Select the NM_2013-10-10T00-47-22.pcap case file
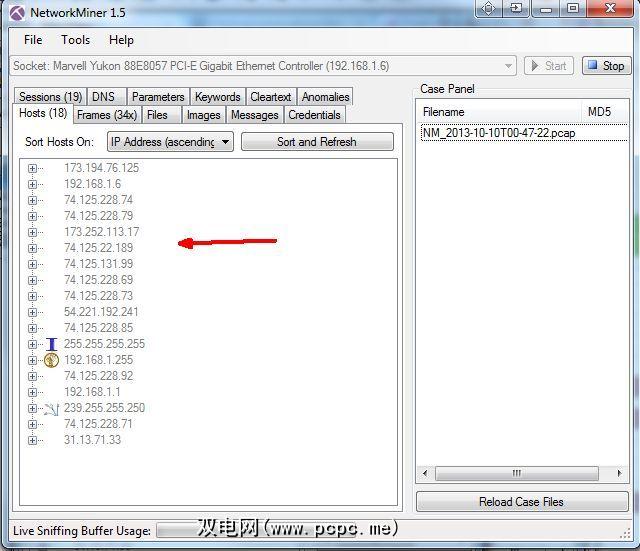The height and width of the screenshot is (551, 640). tap(524, 133)
